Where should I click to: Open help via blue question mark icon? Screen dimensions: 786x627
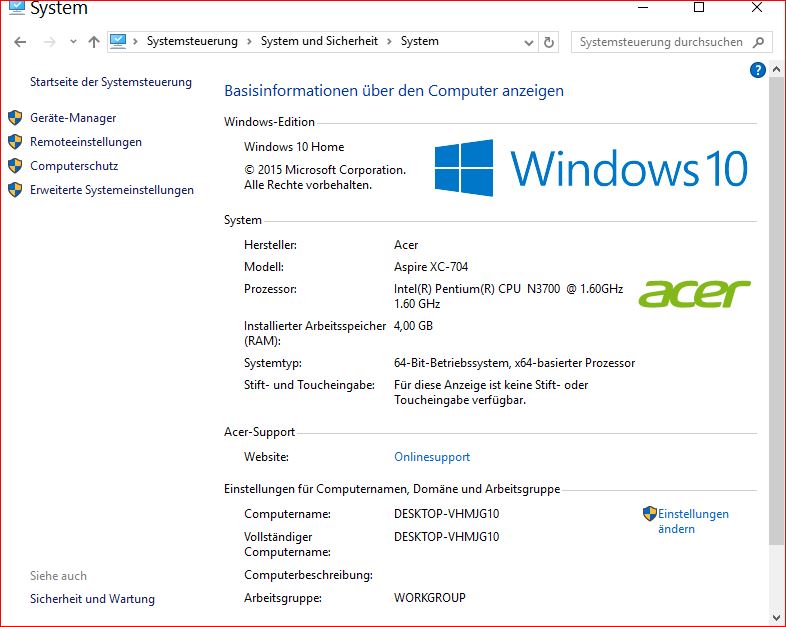click(x=757, y=70)
